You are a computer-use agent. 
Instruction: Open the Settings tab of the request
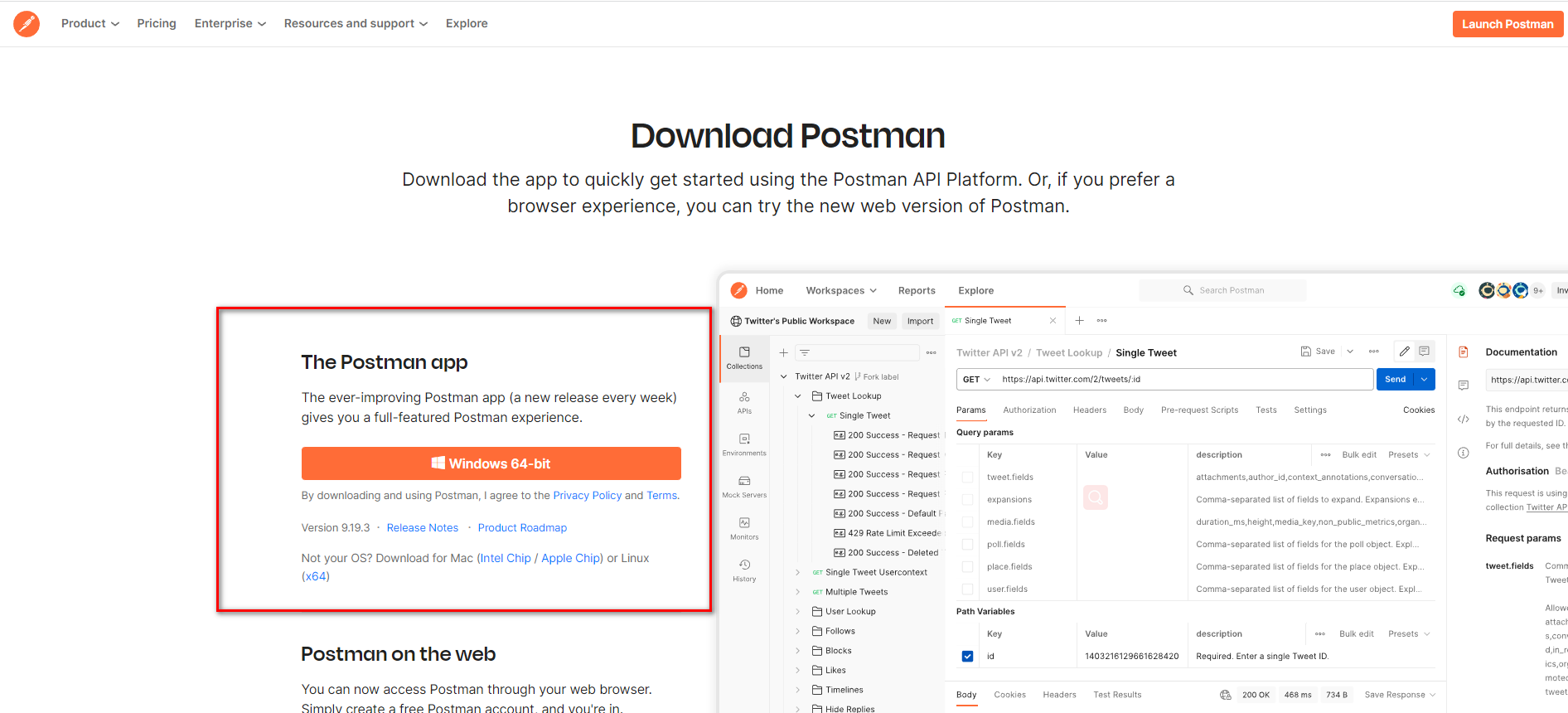click(1310, 410)
